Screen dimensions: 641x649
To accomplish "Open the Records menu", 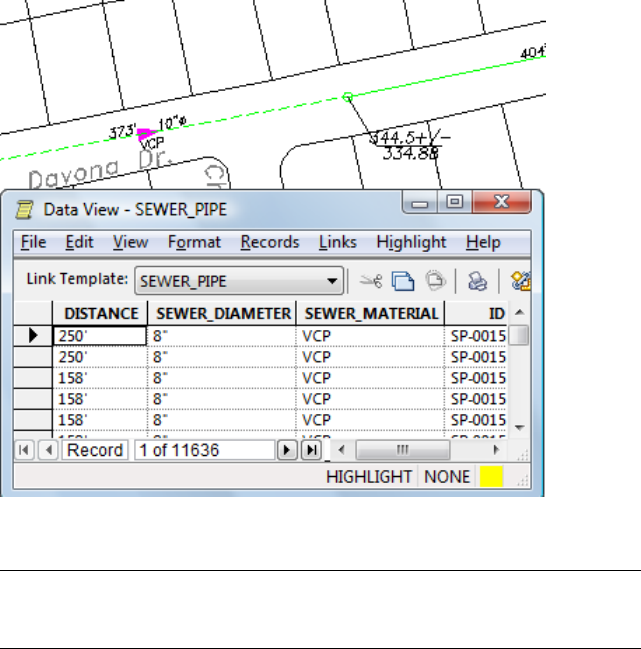I will (x=270, y=242).
